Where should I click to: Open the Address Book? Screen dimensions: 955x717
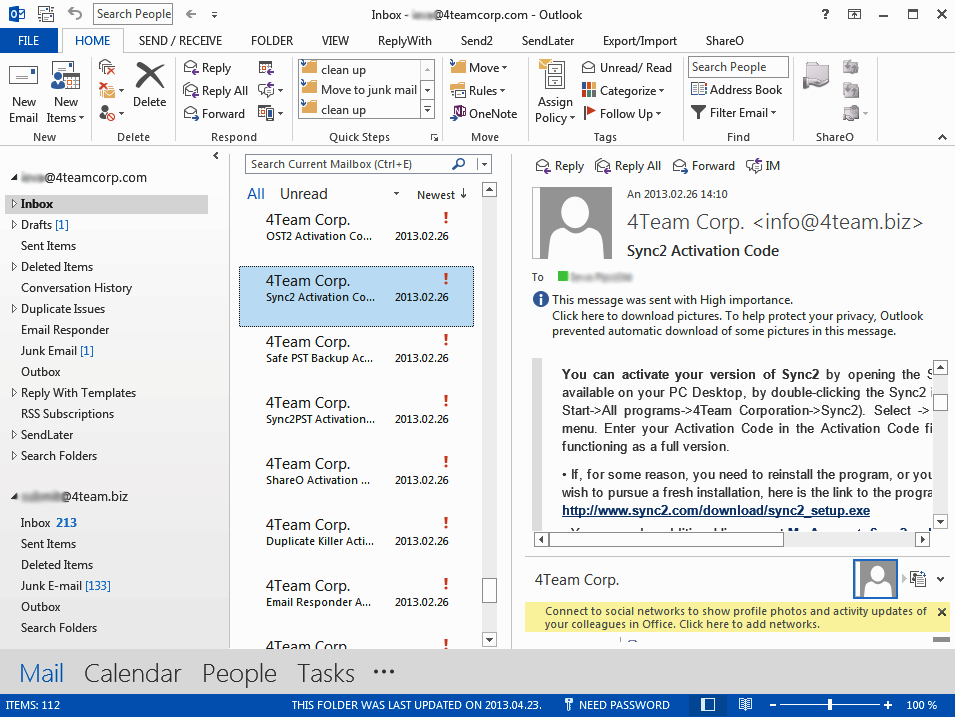[736, 90]
